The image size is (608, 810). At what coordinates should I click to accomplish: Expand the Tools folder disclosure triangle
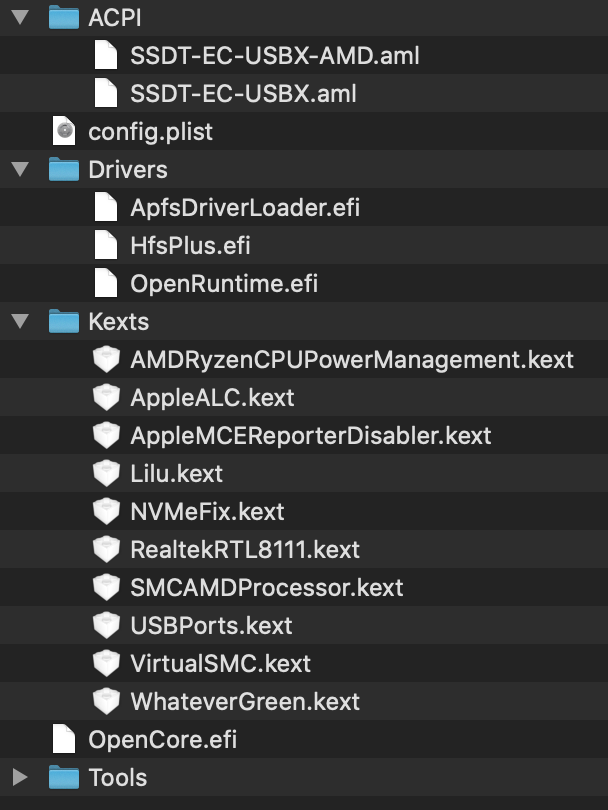pyautogui.click(x=20, y=778)
